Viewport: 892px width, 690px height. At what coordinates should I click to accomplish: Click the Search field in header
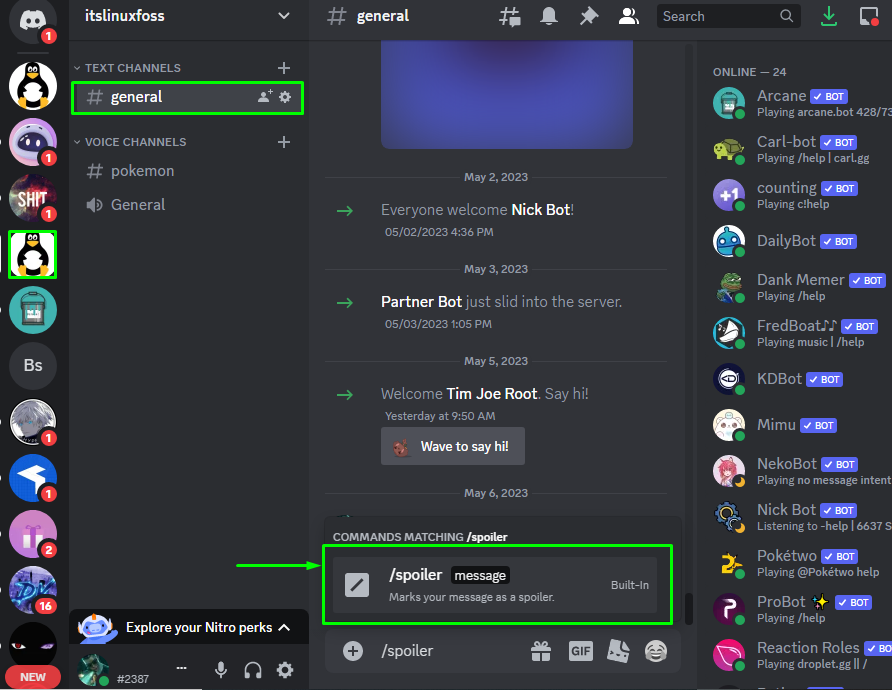point(729,16)
